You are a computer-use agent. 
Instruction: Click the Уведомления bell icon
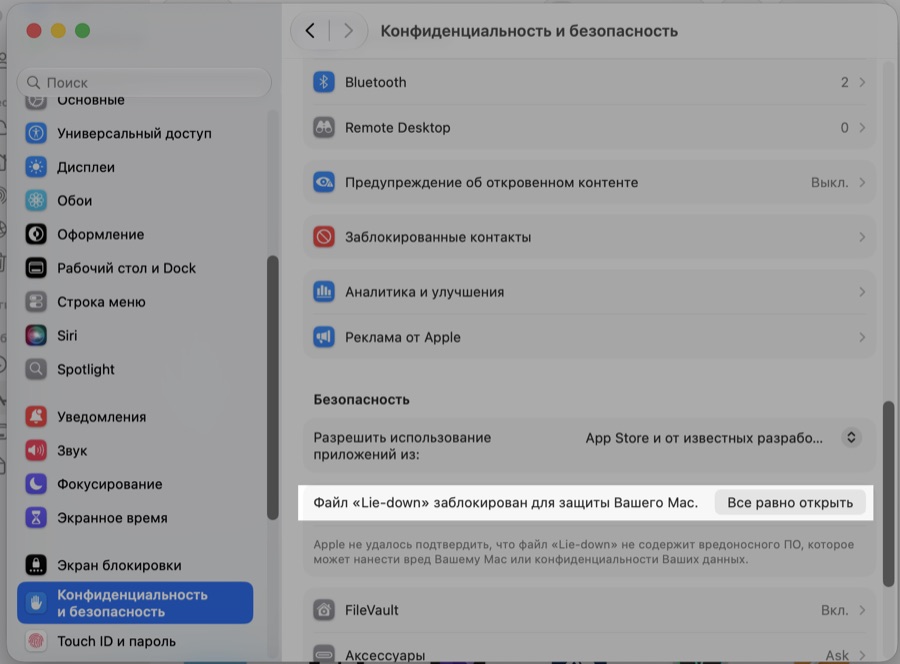[x=36, y=417]
